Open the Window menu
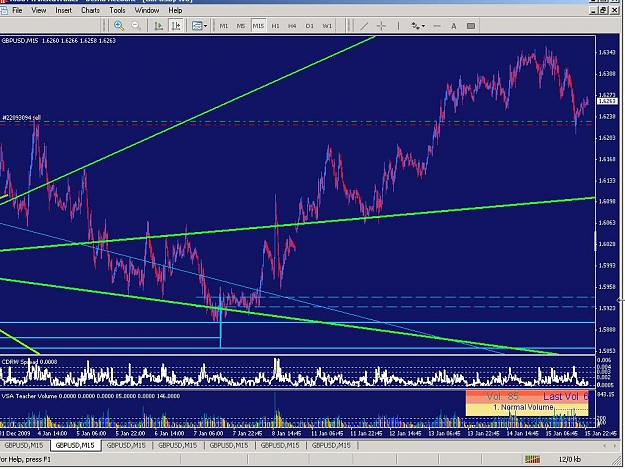 147,10
